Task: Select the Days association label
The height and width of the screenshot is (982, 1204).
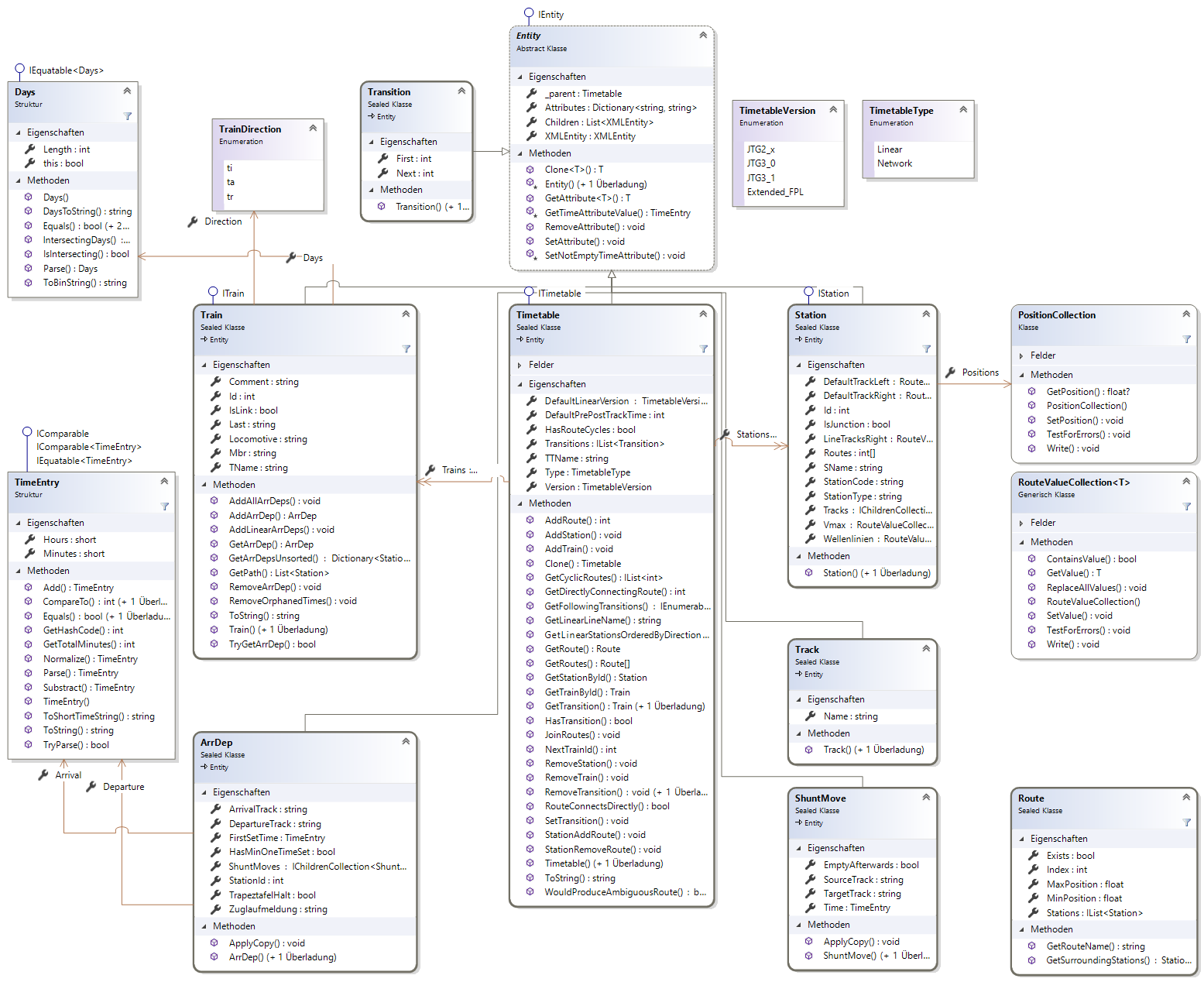Action: [x=313, y=258]
